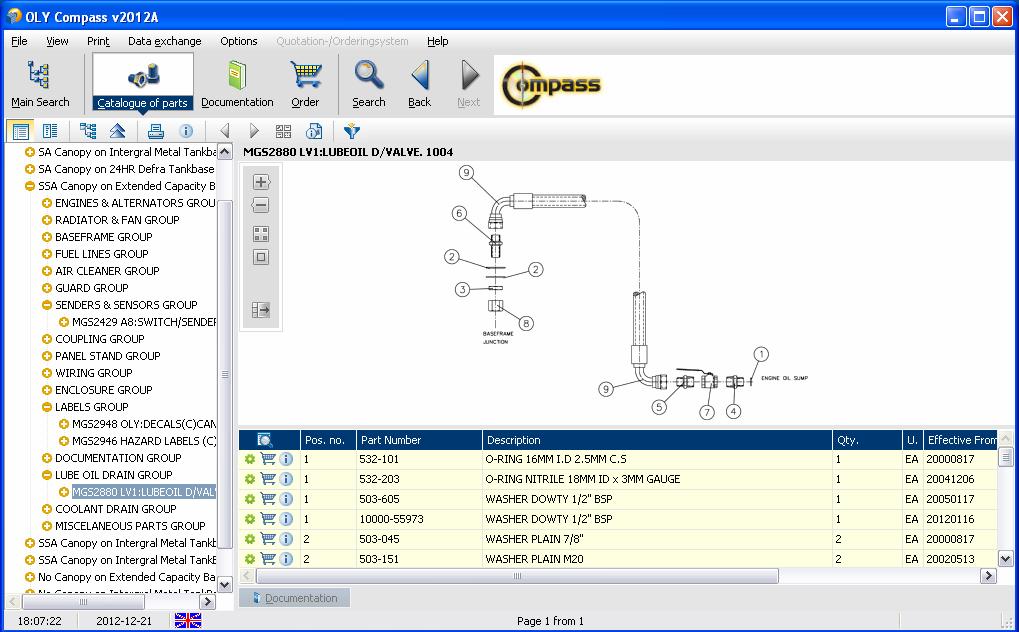Open the Order shopping cart

coord(305,83)
